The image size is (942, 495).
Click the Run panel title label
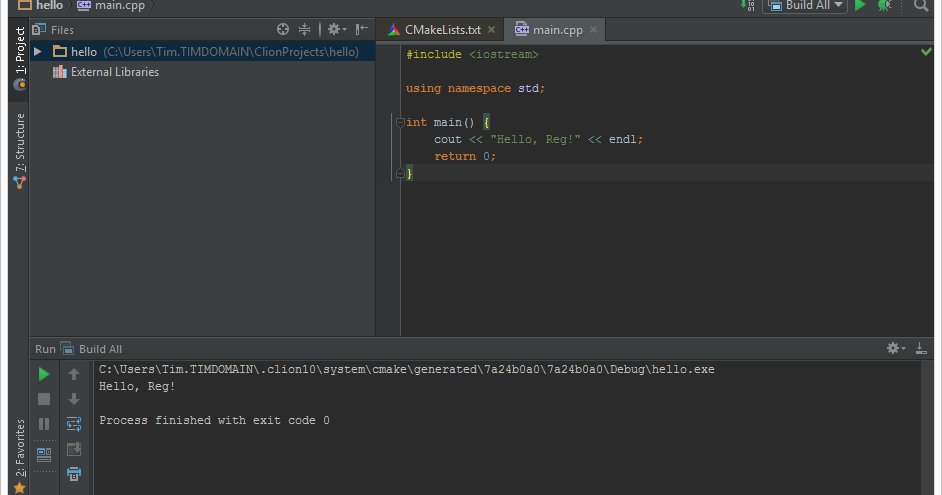click(x=45, y=349)
